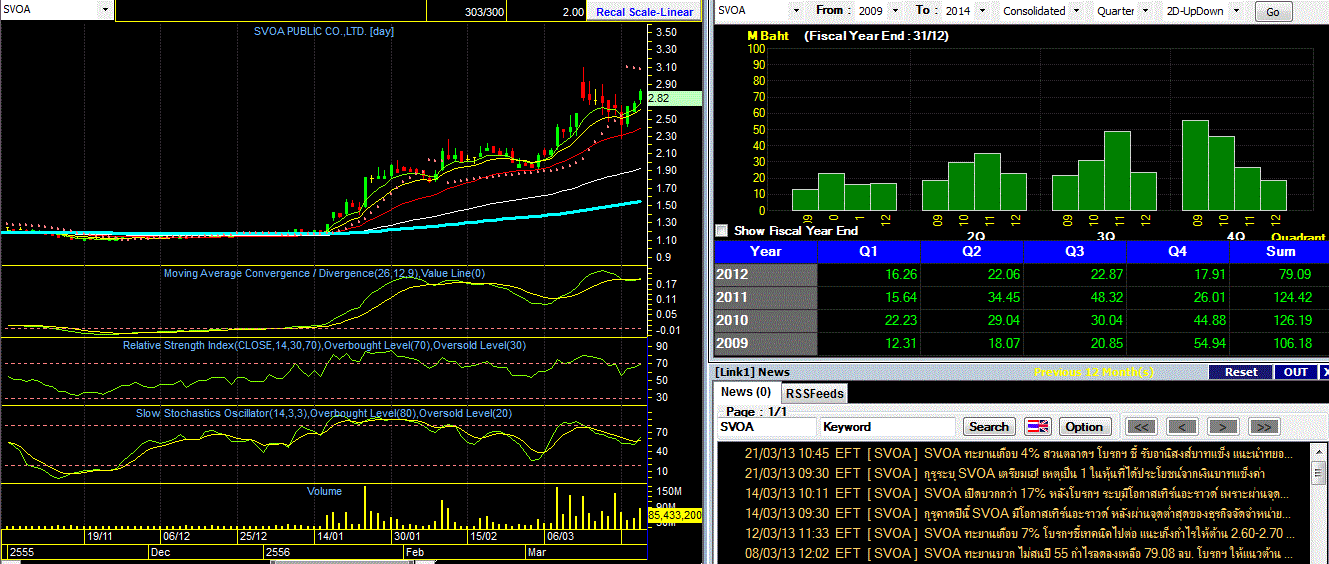The width and height of the screenshot is (1329, 564).
Task: Select the 2010 row header
Action: pos(766,321)
